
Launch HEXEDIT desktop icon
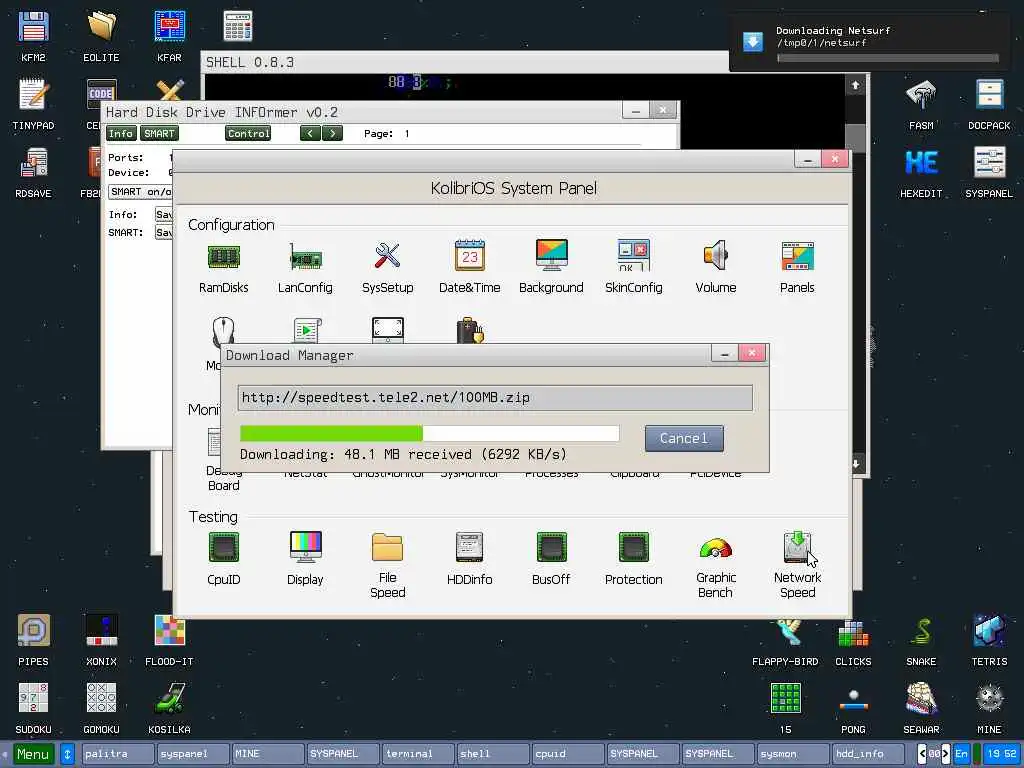pos(921,163)
